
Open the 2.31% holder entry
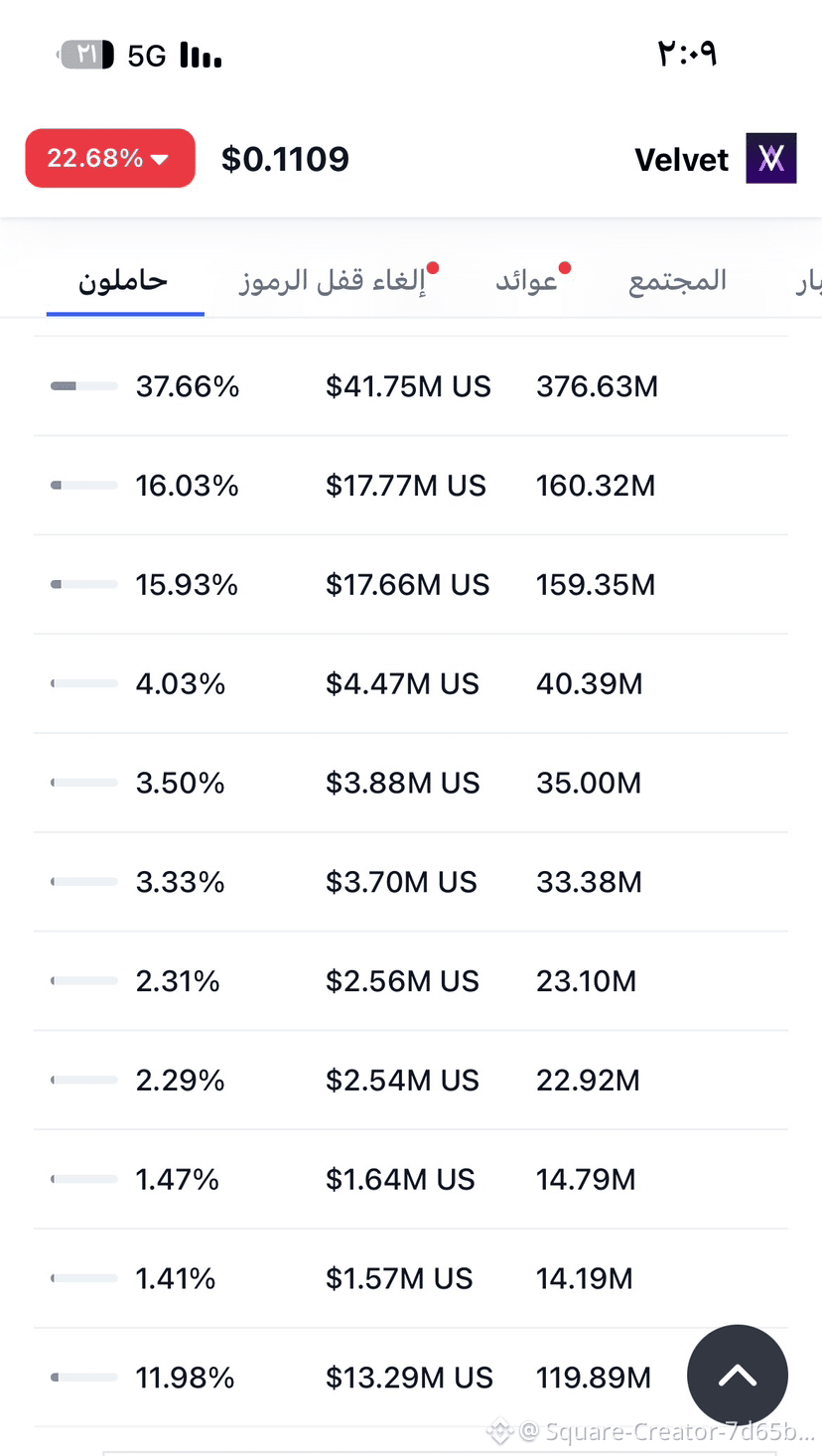pos(411,981)
